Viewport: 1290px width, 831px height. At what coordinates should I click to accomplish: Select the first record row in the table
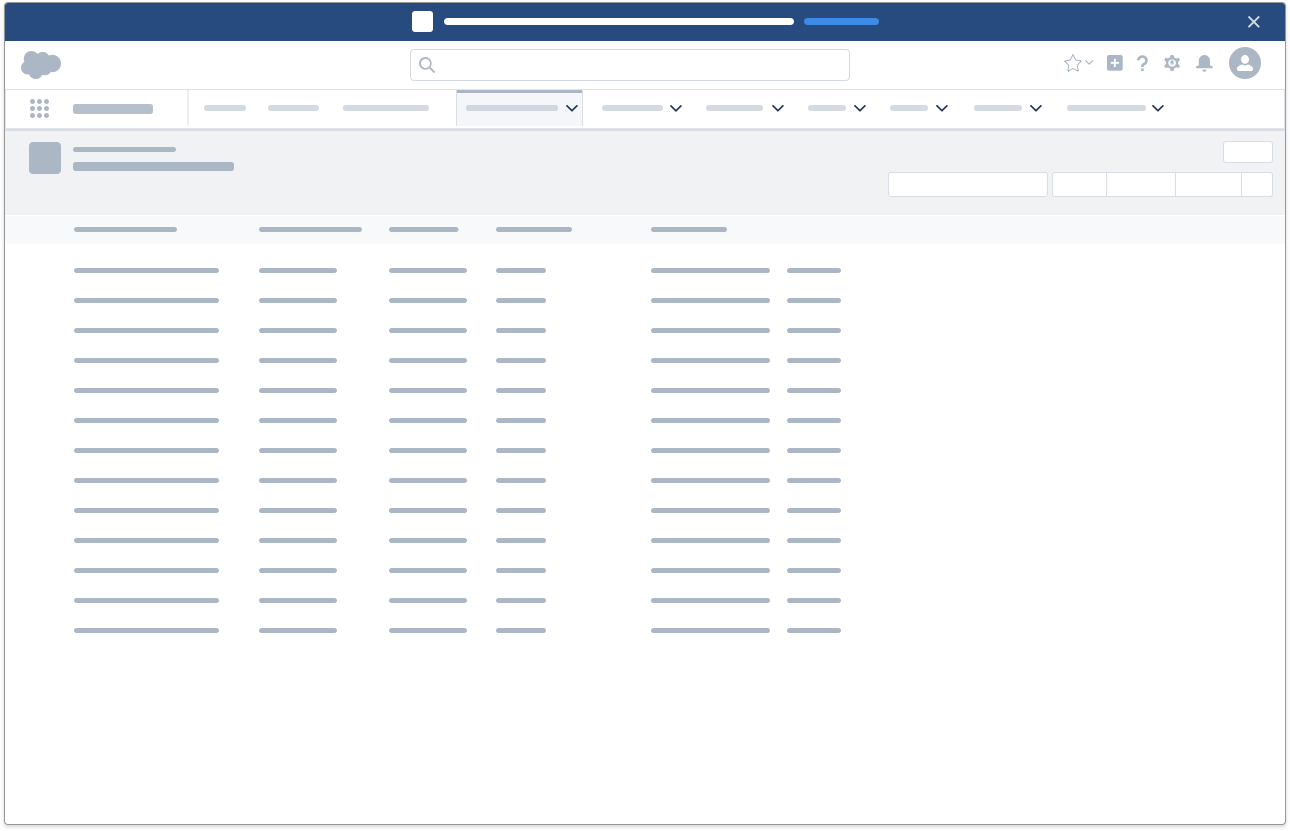[x=146, y=270]
